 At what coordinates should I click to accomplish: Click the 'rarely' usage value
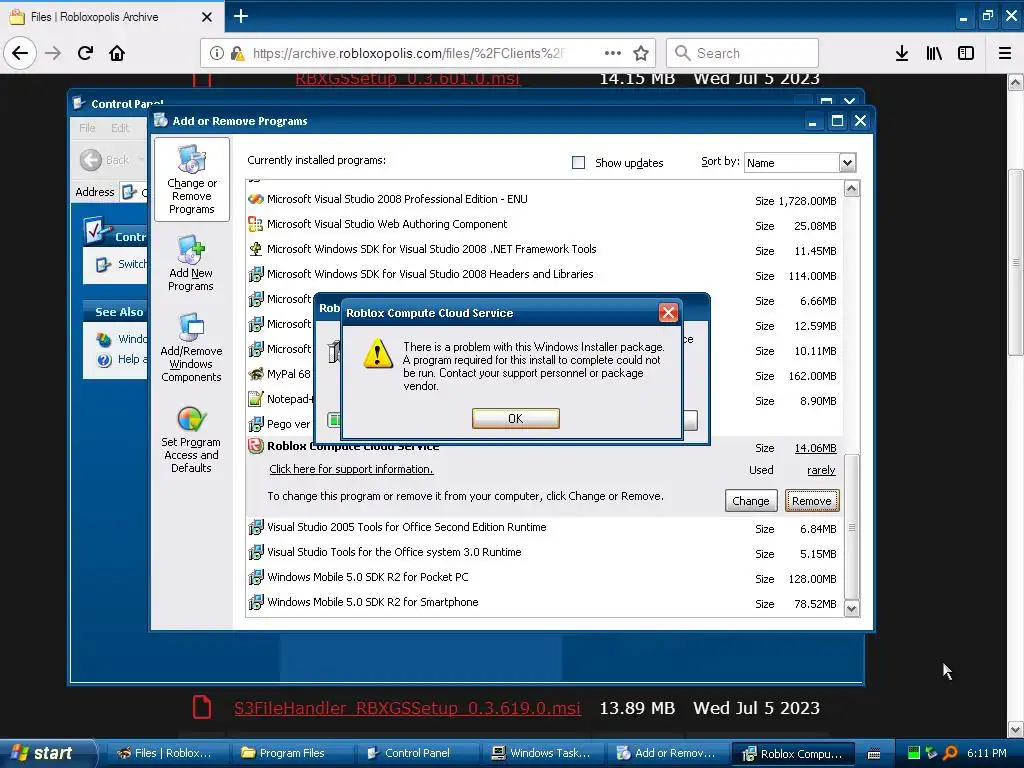[x=821, y=470]
